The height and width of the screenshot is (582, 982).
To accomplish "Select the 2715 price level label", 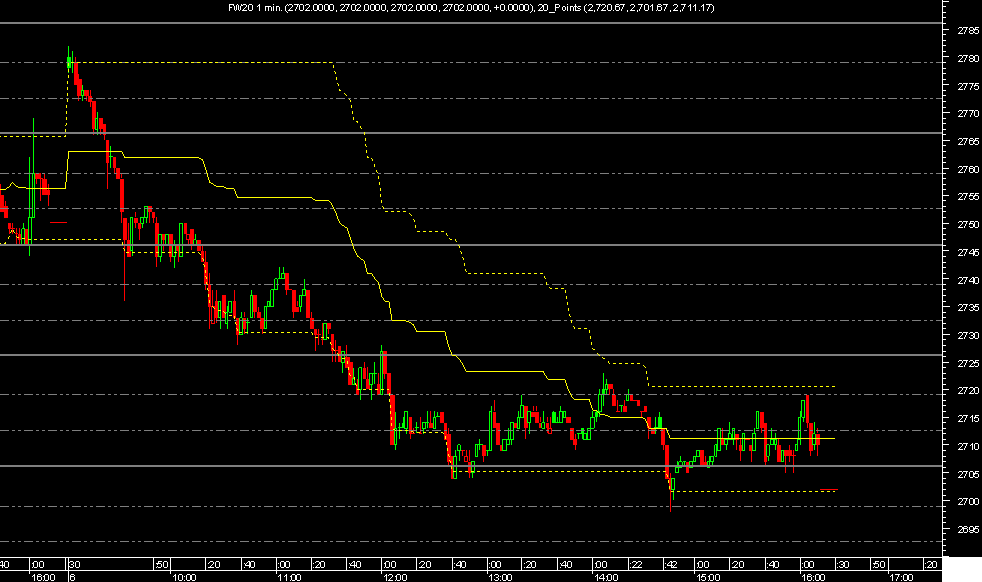I will (x=968, y=418).
